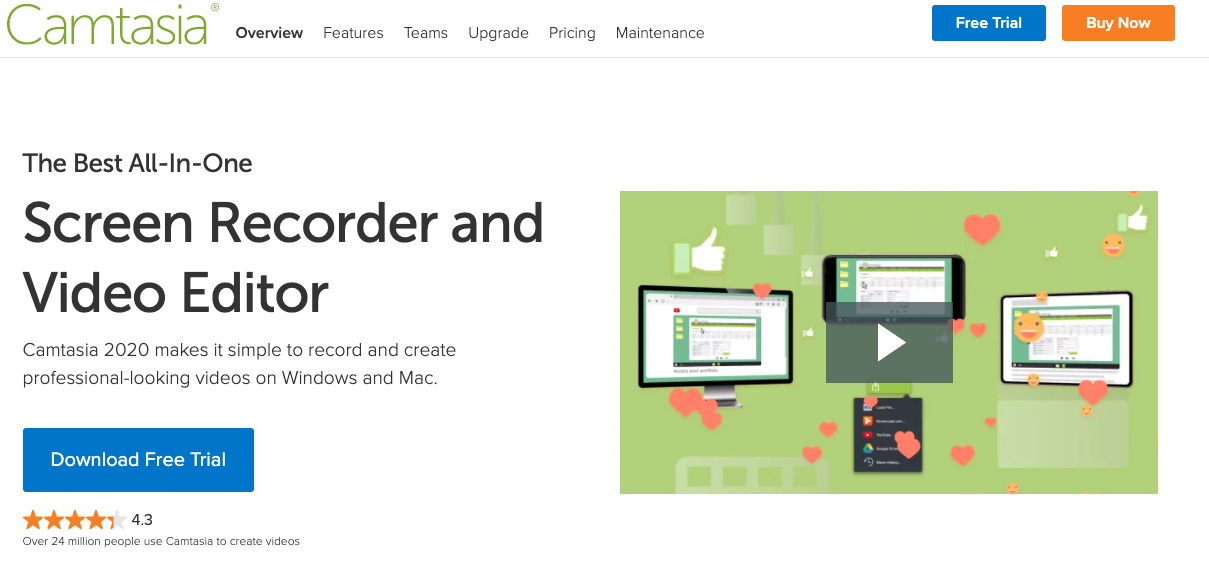Screen dimensions: 1209x564
Task: Open the Teams menu item
Action: tap(426, 33)
